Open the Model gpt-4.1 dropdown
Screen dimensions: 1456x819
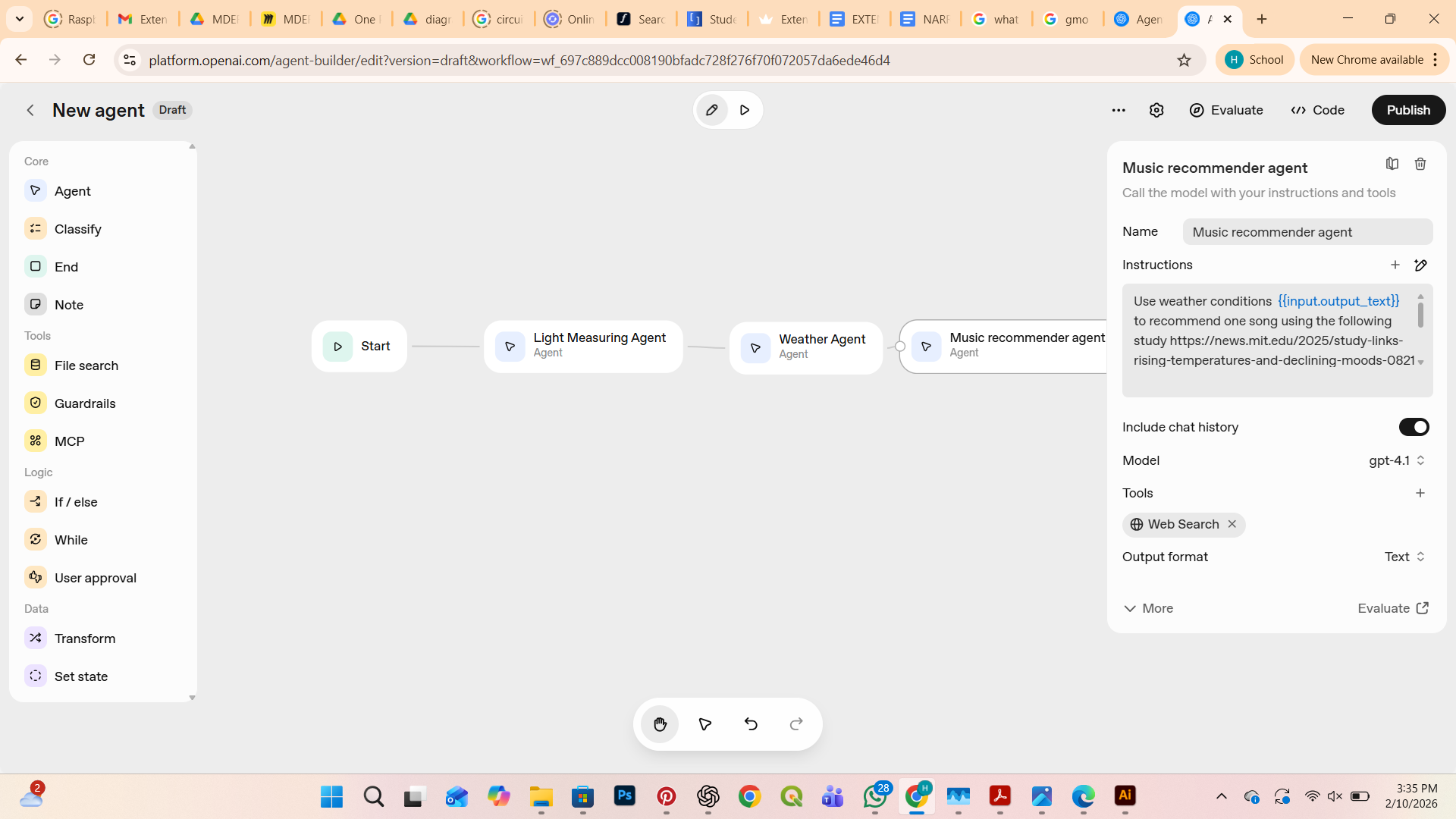pos(1397,460)
